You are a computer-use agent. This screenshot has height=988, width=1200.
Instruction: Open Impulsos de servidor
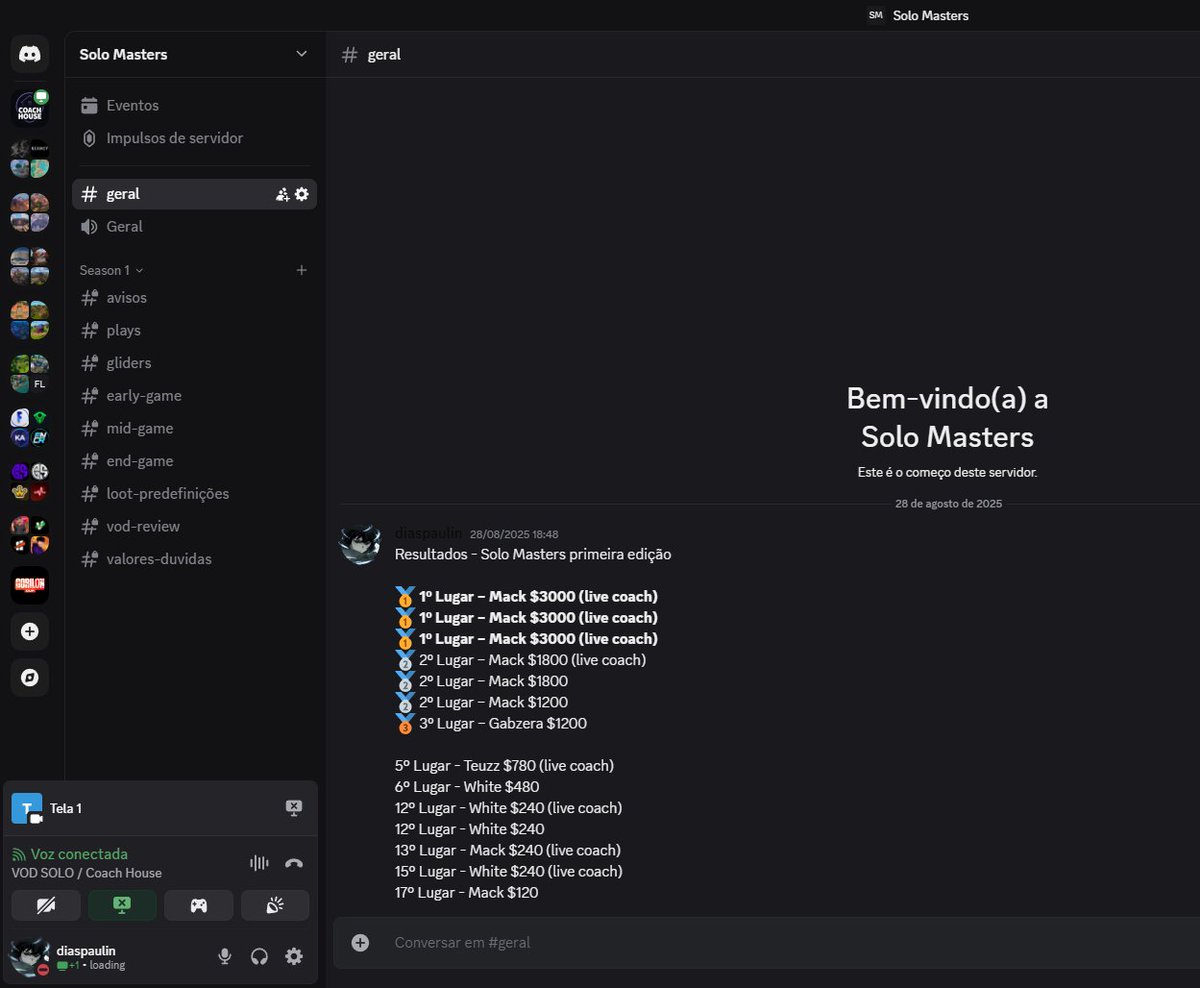(x=194, y=138)
